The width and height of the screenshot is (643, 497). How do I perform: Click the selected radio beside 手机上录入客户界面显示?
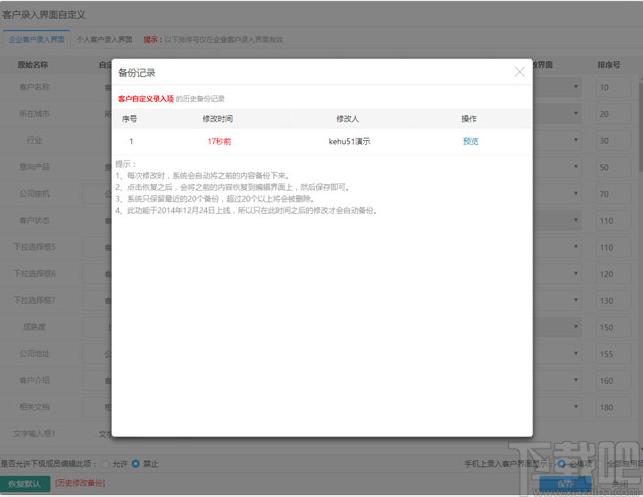[561, 464]
